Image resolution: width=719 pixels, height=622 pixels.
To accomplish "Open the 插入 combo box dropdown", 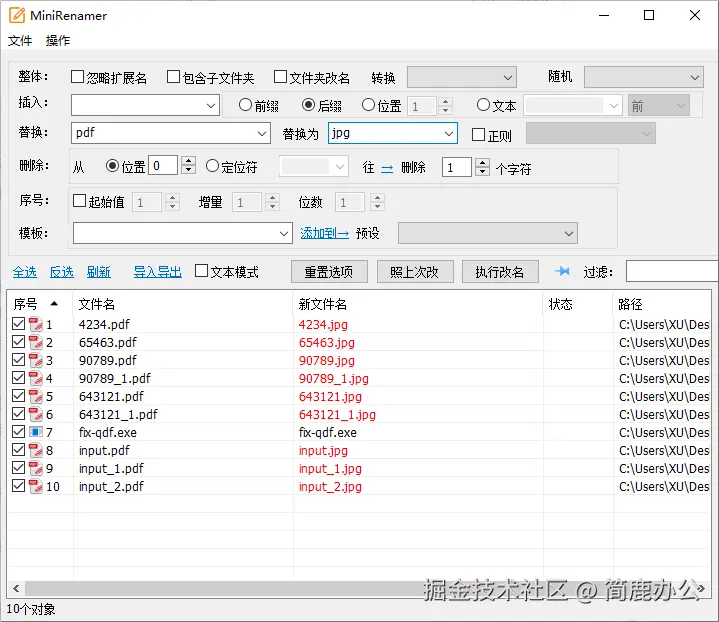I will click(211, 106).
